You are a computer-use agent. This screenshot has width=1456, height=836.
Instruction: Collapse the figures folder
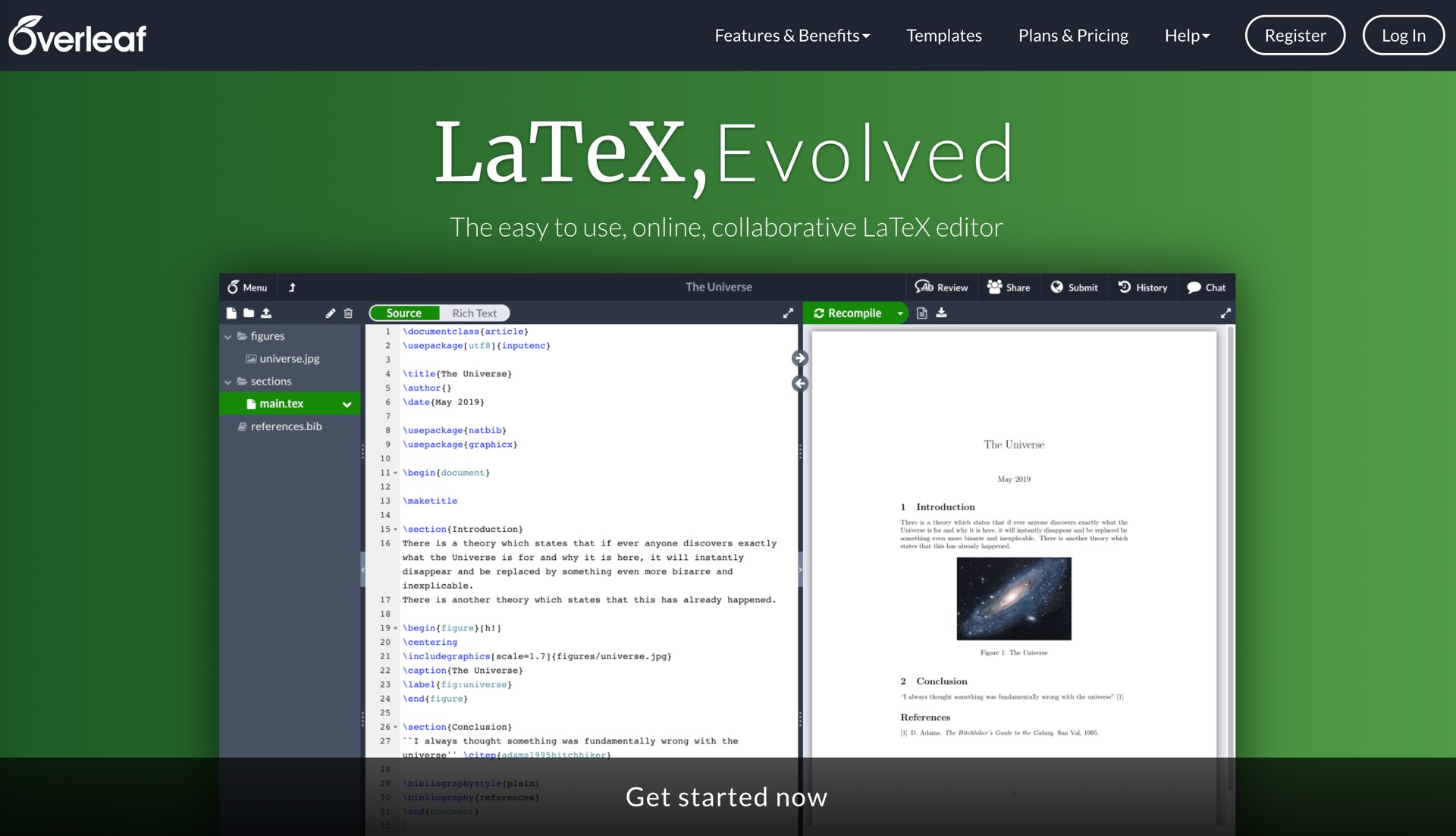click(227, 337)
